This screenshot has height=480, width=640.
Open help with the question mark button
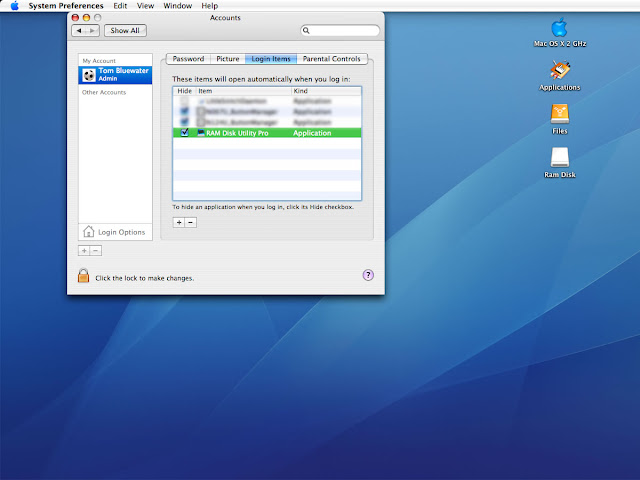[x=368, y=275]
